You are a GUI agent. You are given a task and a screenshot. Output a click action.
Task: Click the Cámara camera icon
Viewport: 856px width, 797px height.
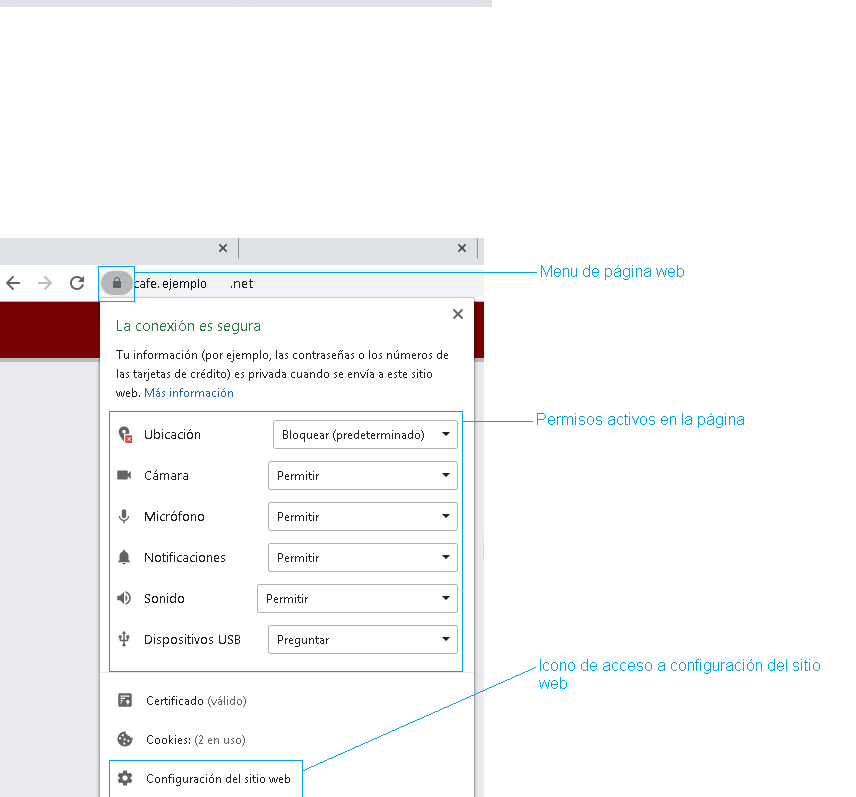[124, 475]
